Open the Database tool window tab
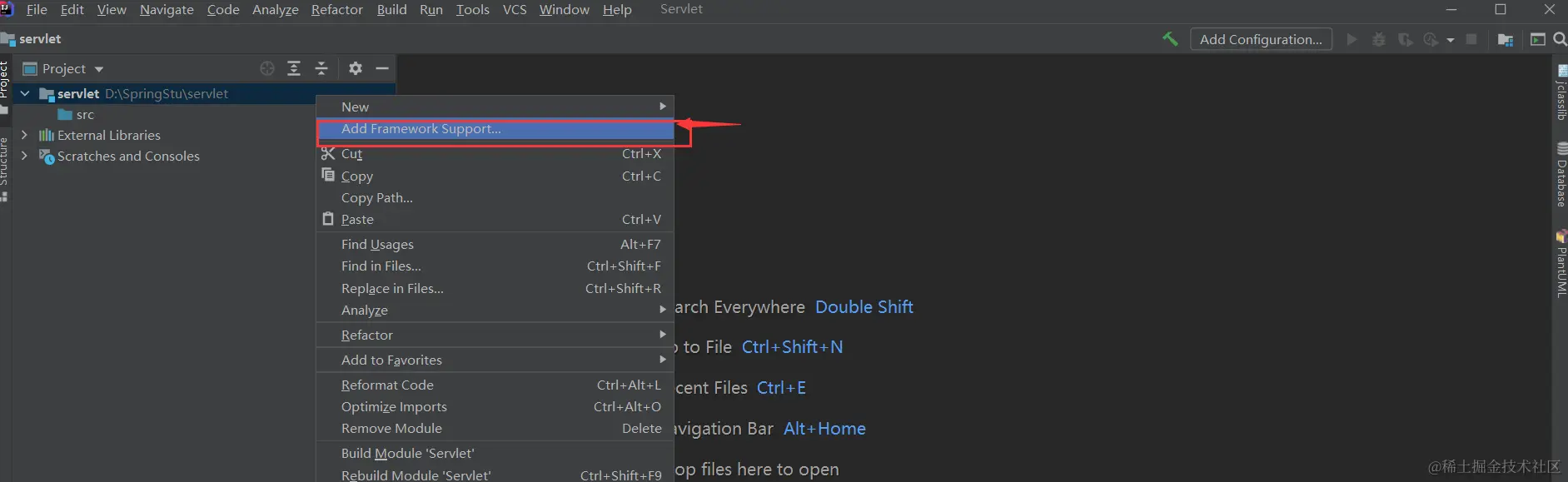The width and height of the screenshot is (1568, 482). [x=1561, y=175]
